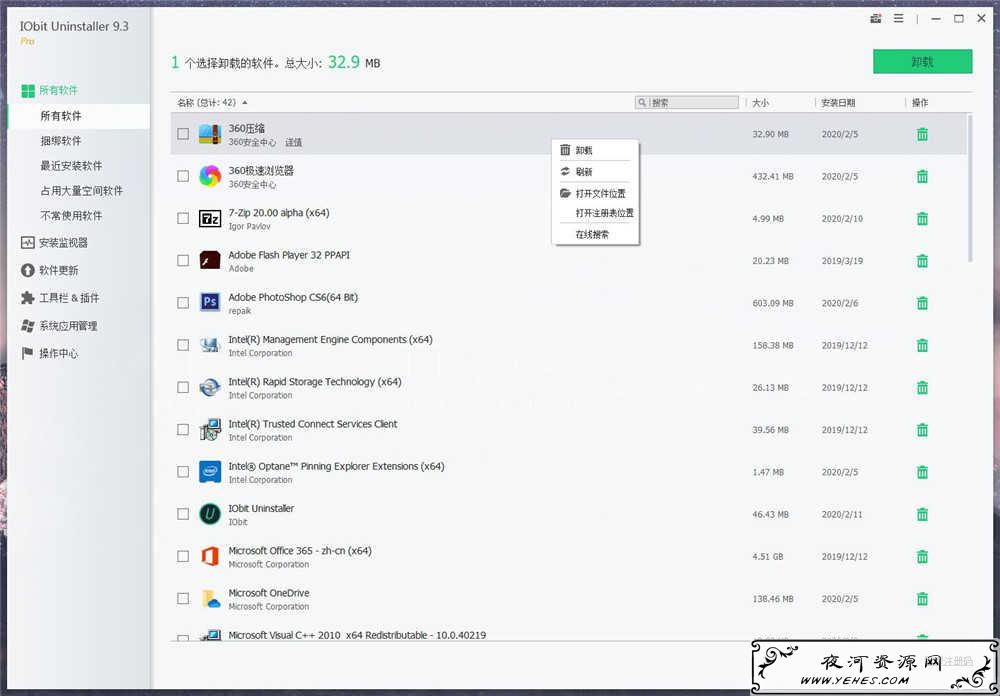Image resolution: width=1000 pixels, height=696 pixels.
Task: Click trash icon for Intel Trusted Connect Services
Action: tap(922, 429)
